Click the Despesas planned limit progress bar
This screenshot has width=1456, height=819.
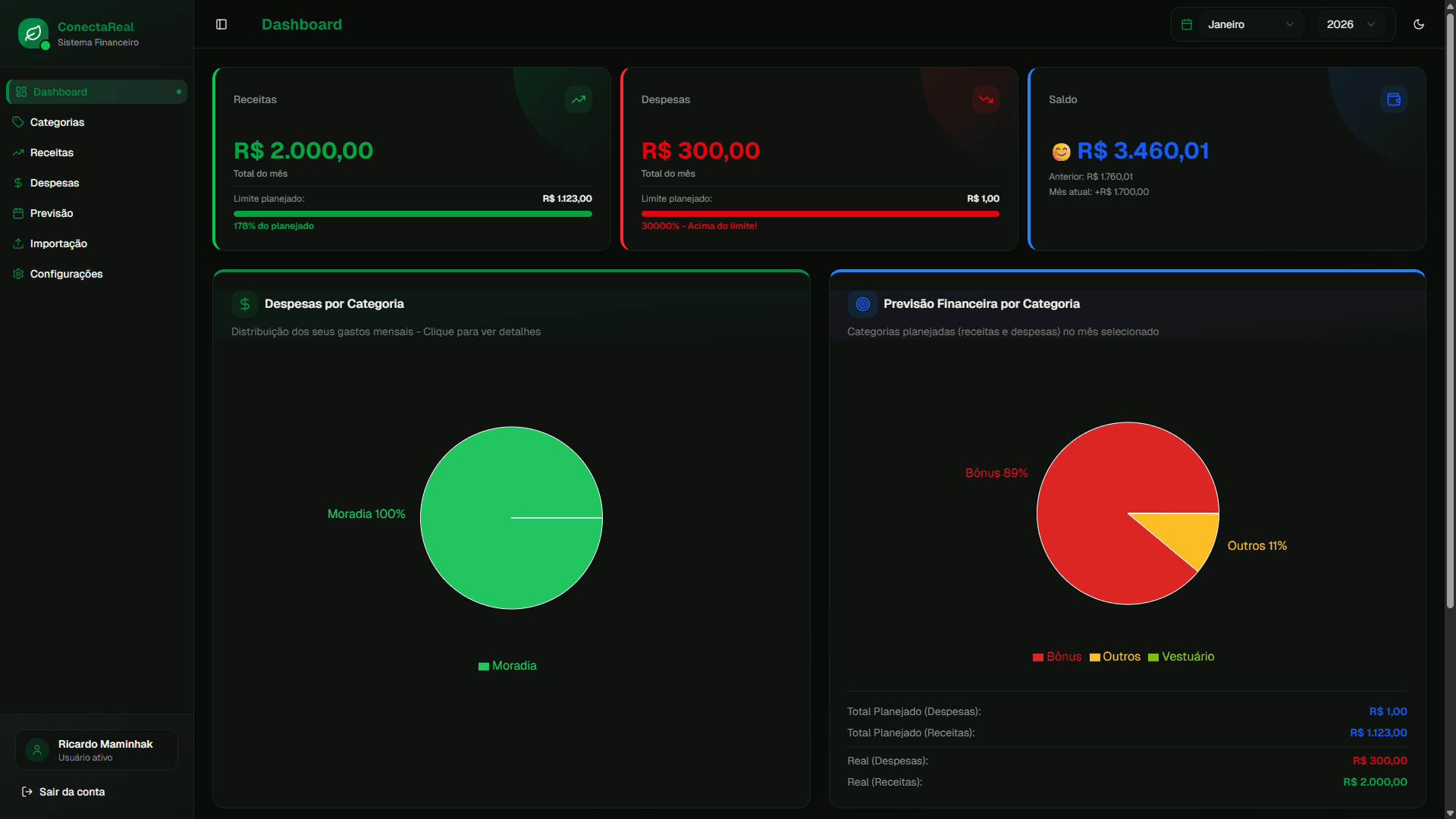tap(820, 214)
